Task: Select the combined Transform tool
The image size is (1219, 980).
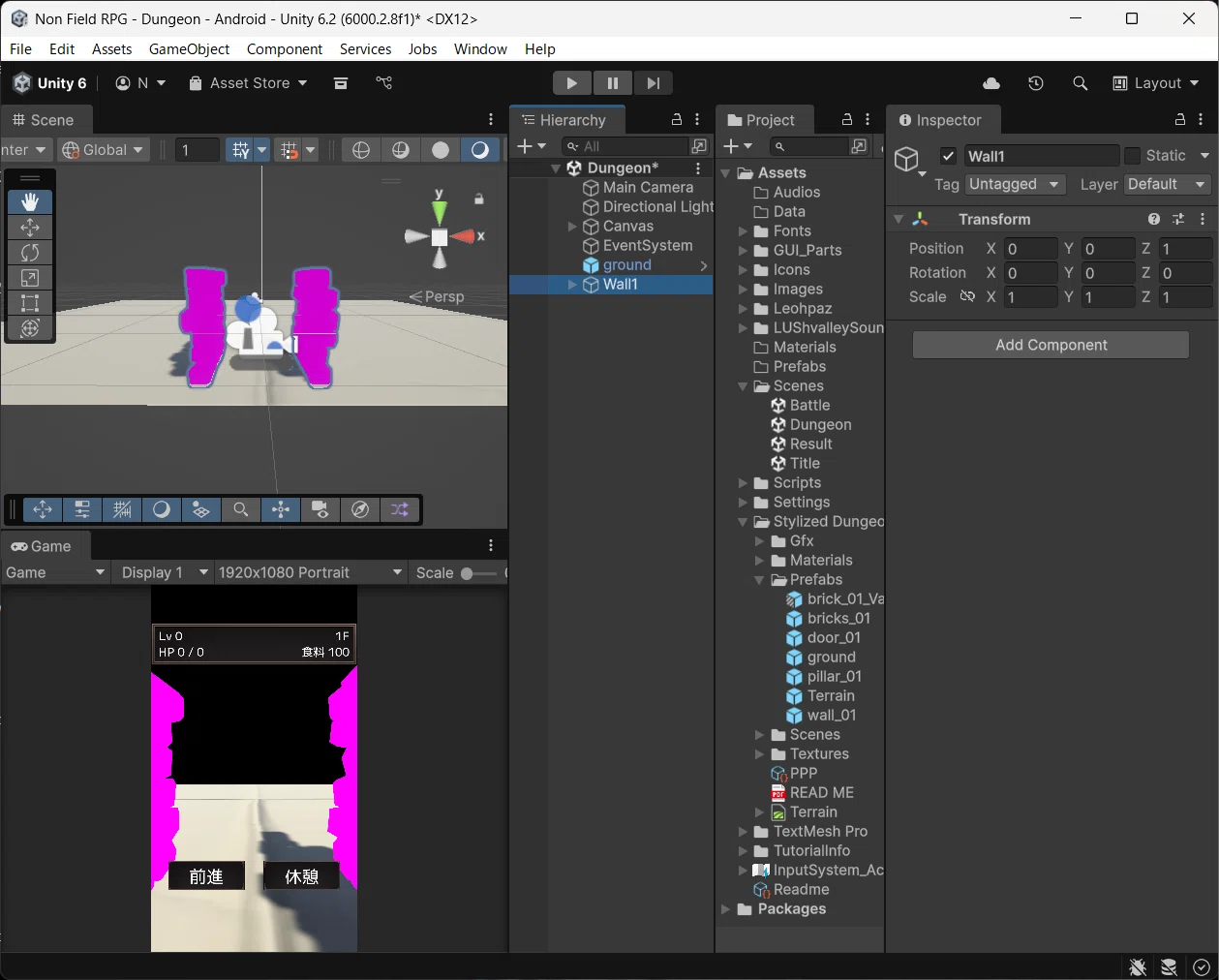Action: click(30, 328)
